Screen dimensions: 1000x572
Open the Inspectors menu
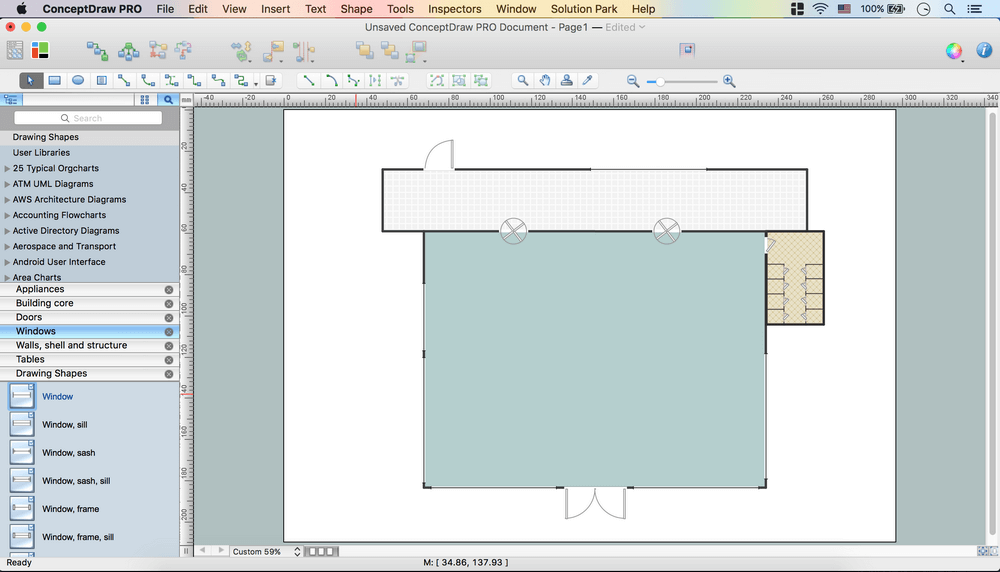click(454, 9)
